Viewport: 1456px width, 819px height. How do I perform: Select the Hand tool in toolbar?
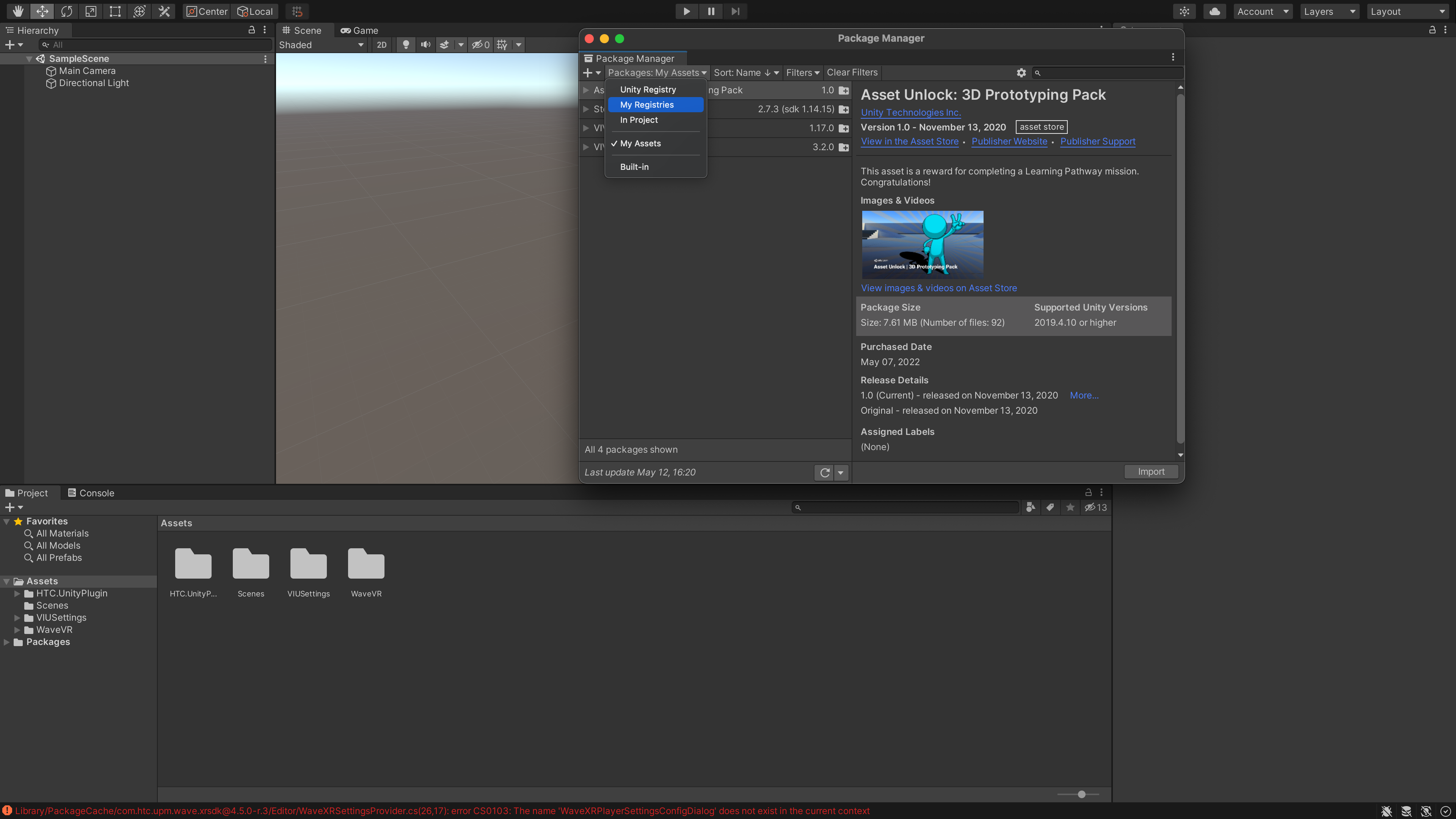pos(17,11)
